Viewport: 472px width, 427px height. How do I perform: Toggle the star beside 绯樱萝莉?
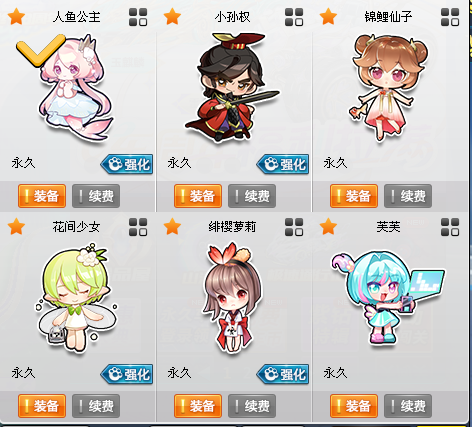click(x=172, y=226)
